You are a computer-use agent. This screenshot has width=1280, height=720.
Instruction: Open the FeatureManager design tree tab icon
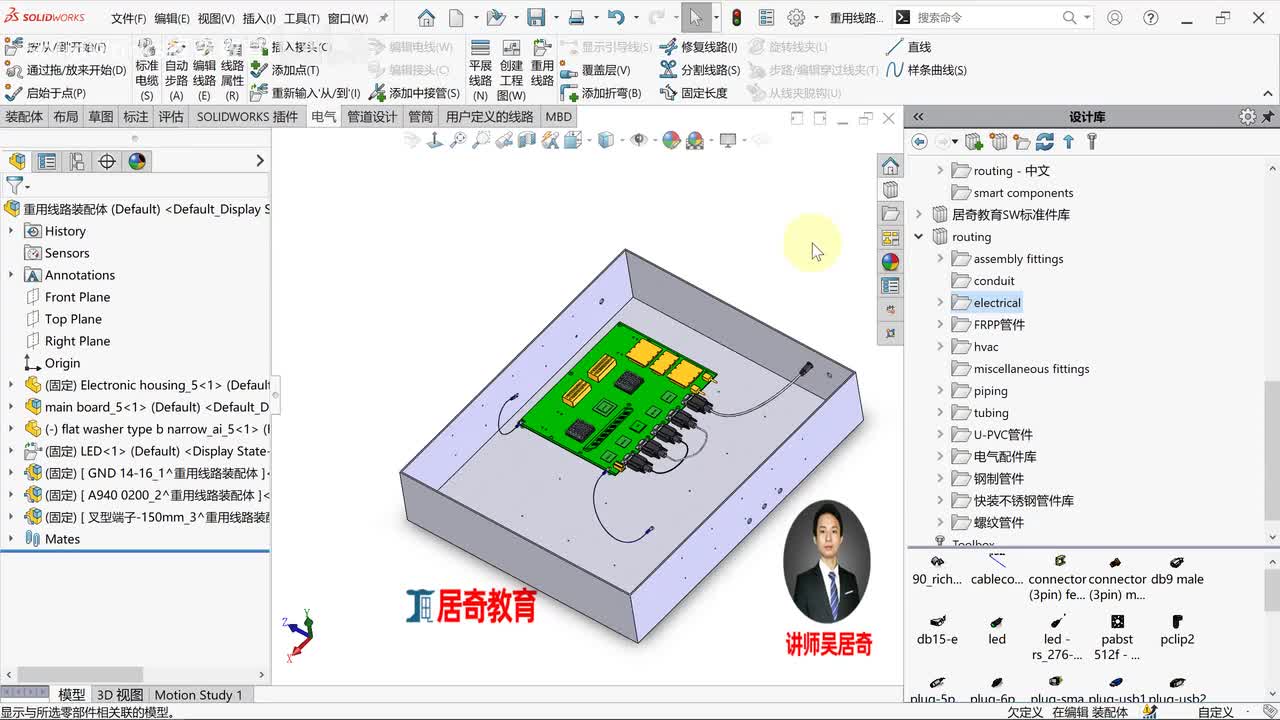coord(17,161)
